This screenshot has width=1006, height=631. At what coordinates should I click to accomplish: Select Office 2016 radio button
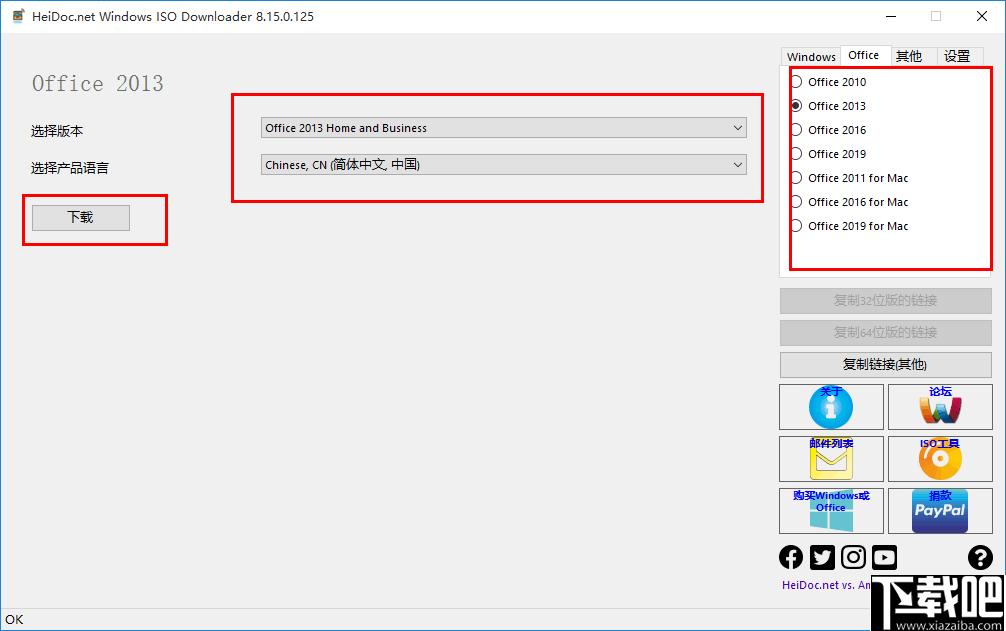pyautogui.click(x=796, y=130)
